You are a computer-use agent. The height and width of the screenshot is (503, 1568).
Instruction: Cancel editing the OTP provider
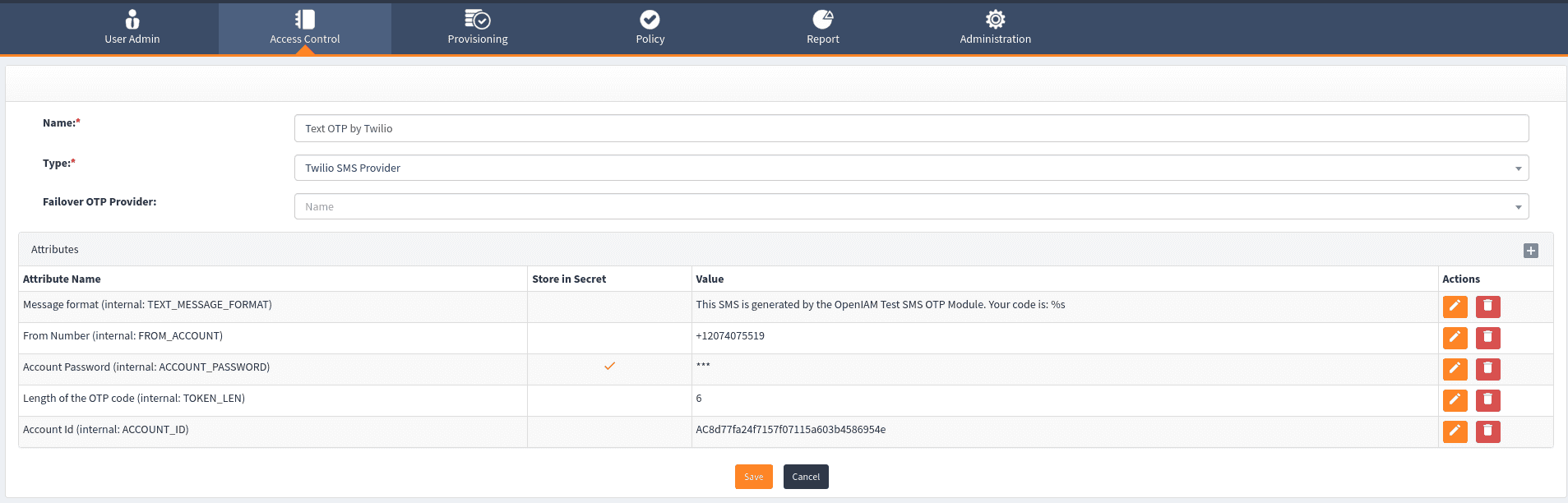(805, 477)
